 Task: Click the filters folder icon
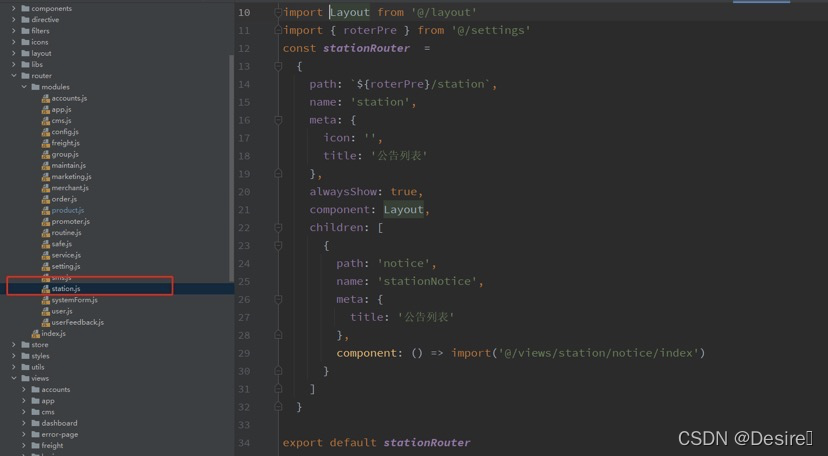tap(25, 31)
